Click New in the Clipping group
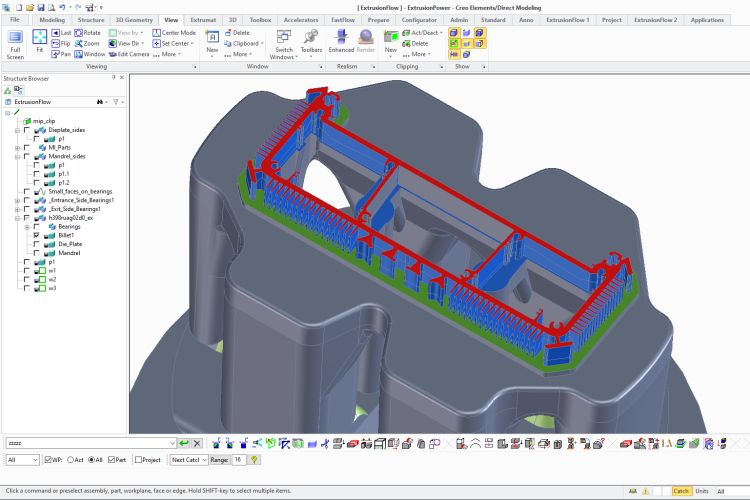 point(391,43)
